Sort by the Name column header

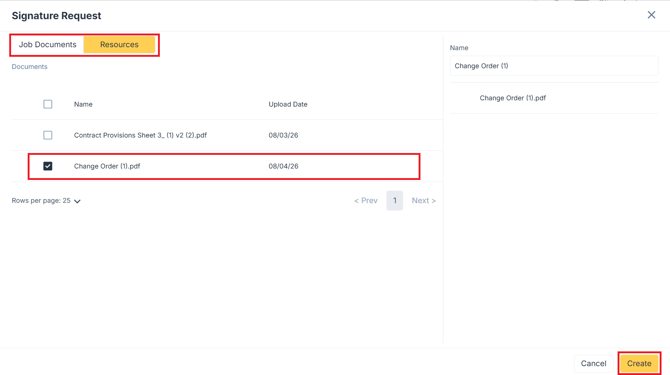(83, 104)
